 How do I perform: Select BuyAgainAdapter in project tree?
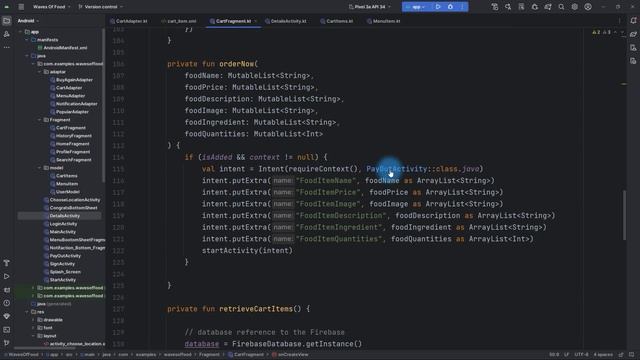coord(71,80)
